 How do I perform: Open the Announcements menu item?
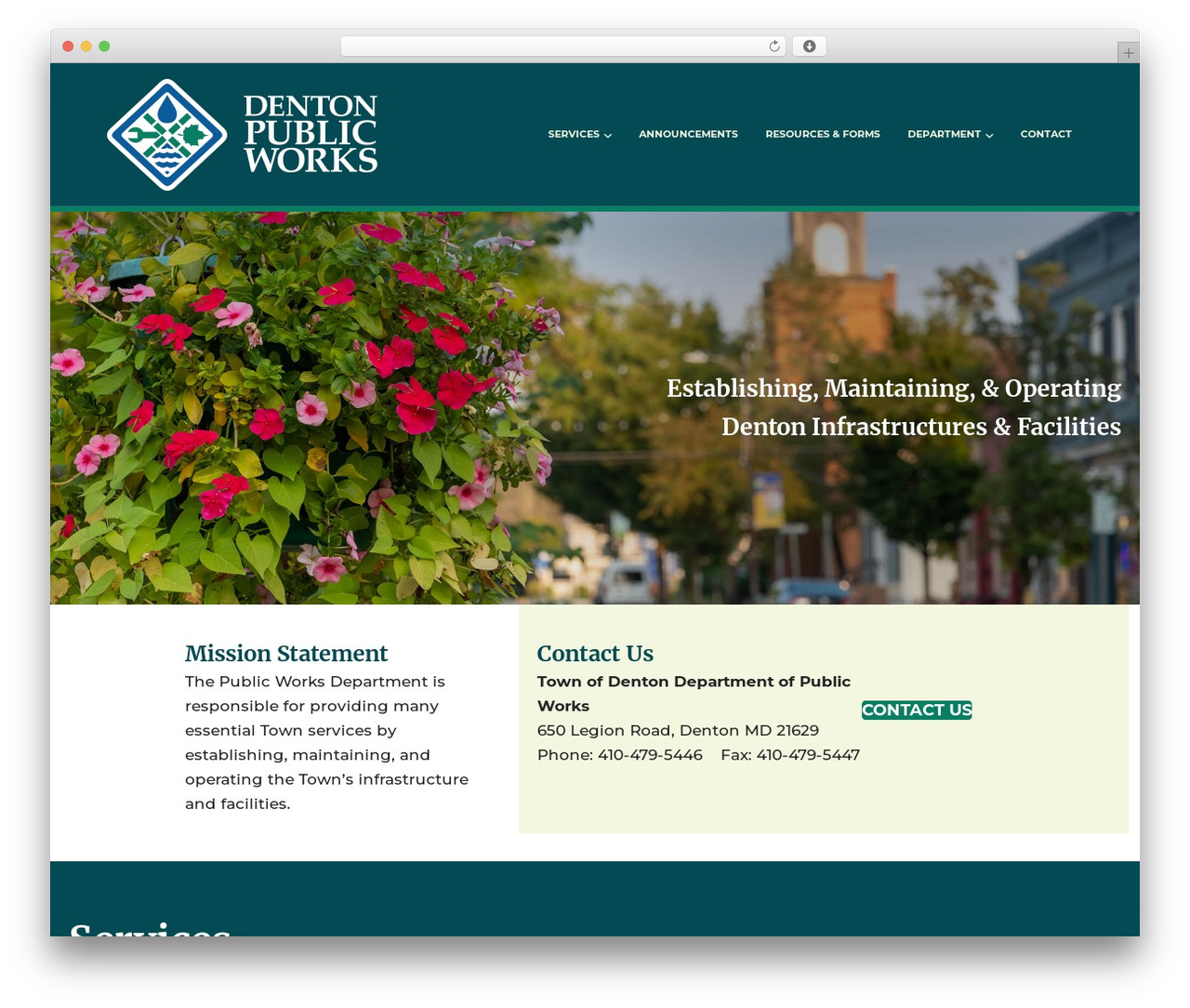pos(688,134)
